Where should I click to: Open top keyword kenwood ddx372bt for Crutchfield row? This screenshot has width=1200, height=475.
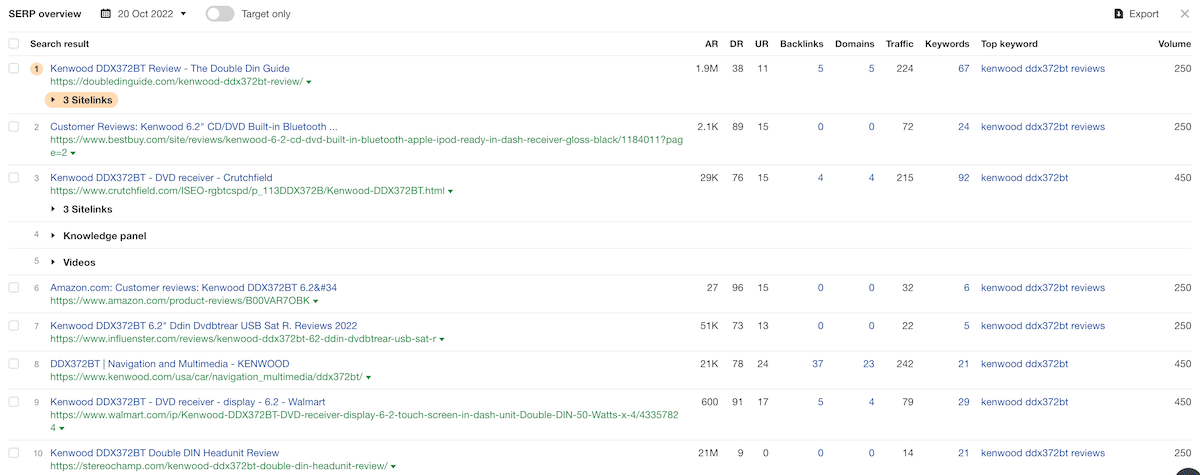point(1024,178)
